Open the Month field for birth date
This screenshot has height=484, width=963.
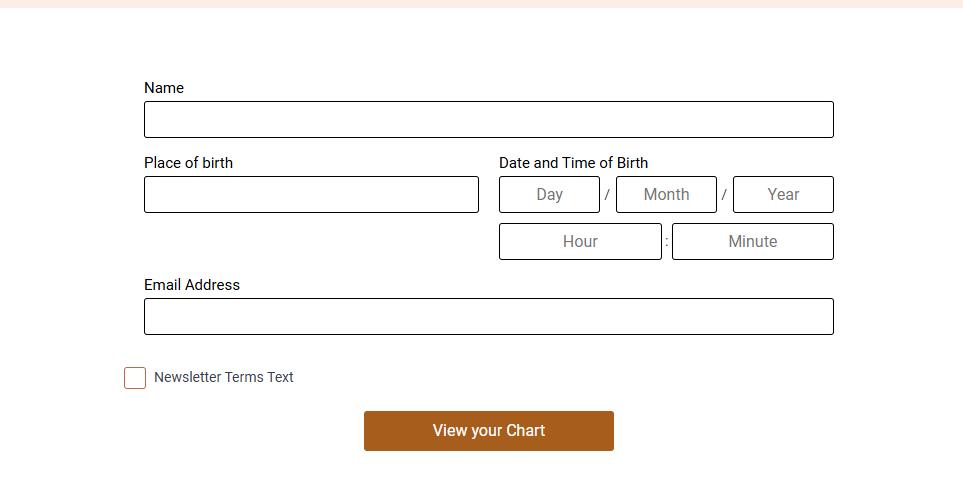666,195
